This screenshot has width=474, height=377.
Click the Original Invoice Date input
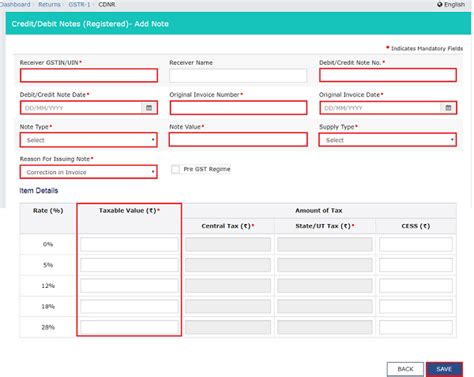[380, 108]
